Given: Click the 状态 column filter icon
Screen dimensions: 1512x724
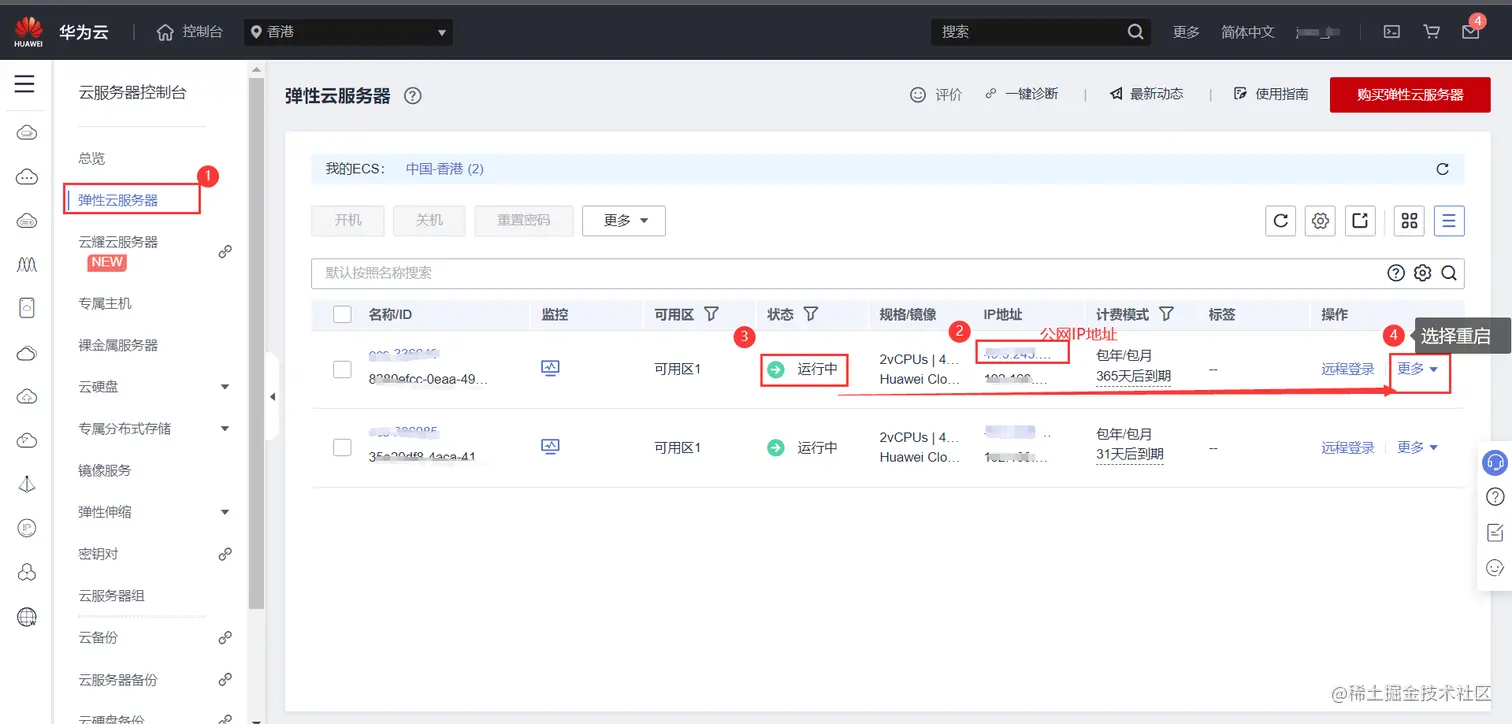Looking at the screenshot, I should 811,314.
